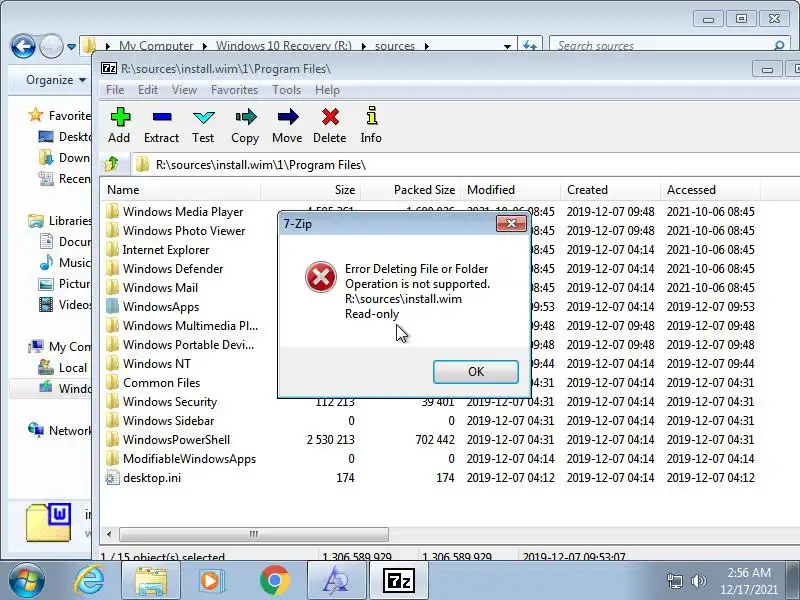Open the View menu in 7-Zip
This screenshot has height=600, width=800.
184,90
